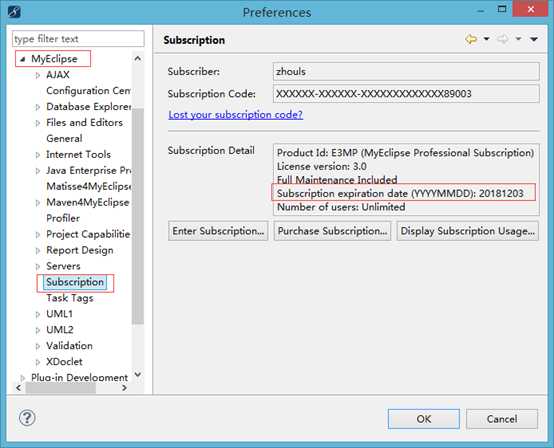Screen dimensions: 554x448
Task: Collapse the MyEclipse tree node
Action: pyautogui.click(x=23, y=59)
